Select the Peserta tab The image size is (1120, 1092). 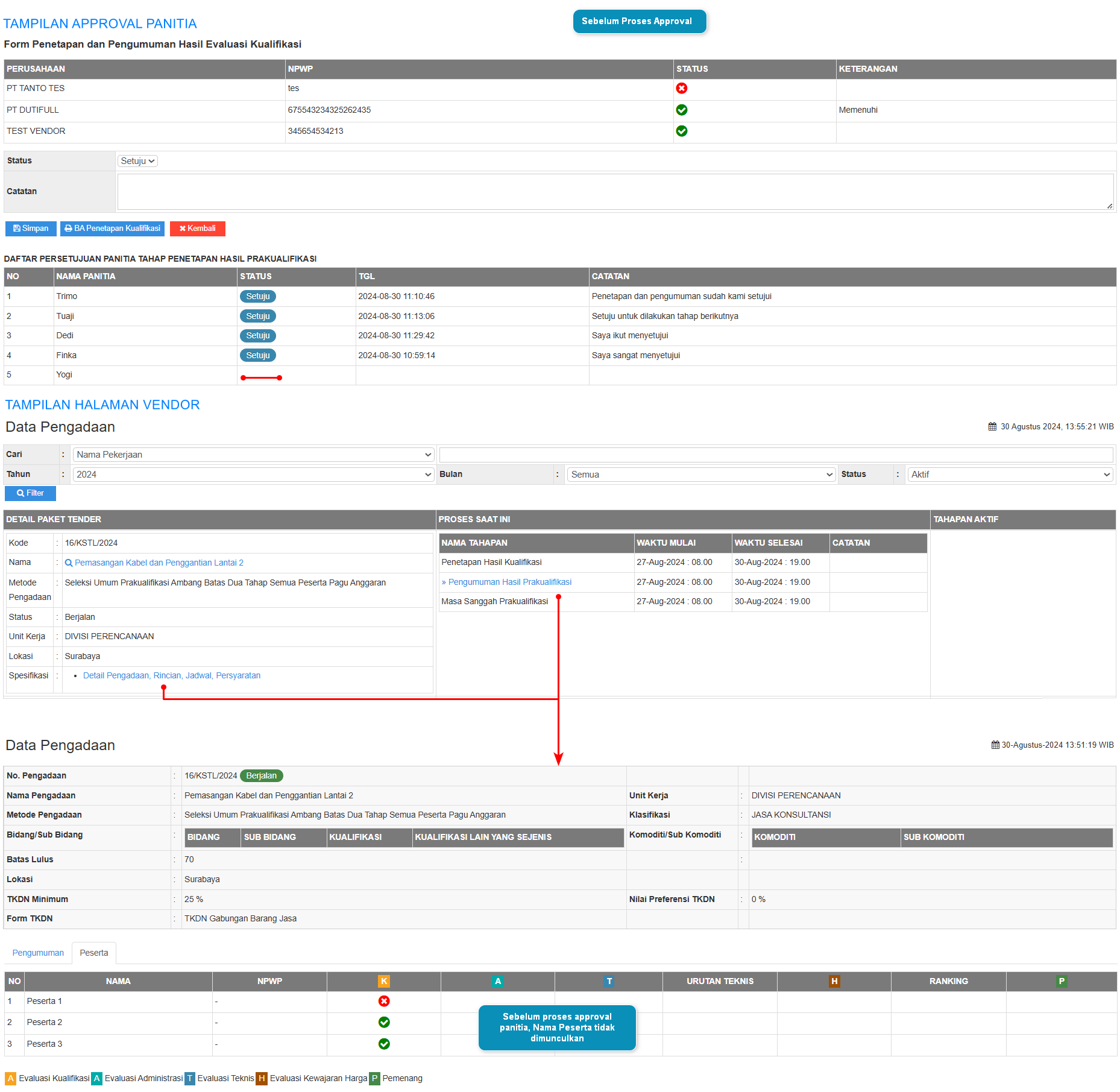[x=94, y=953]
